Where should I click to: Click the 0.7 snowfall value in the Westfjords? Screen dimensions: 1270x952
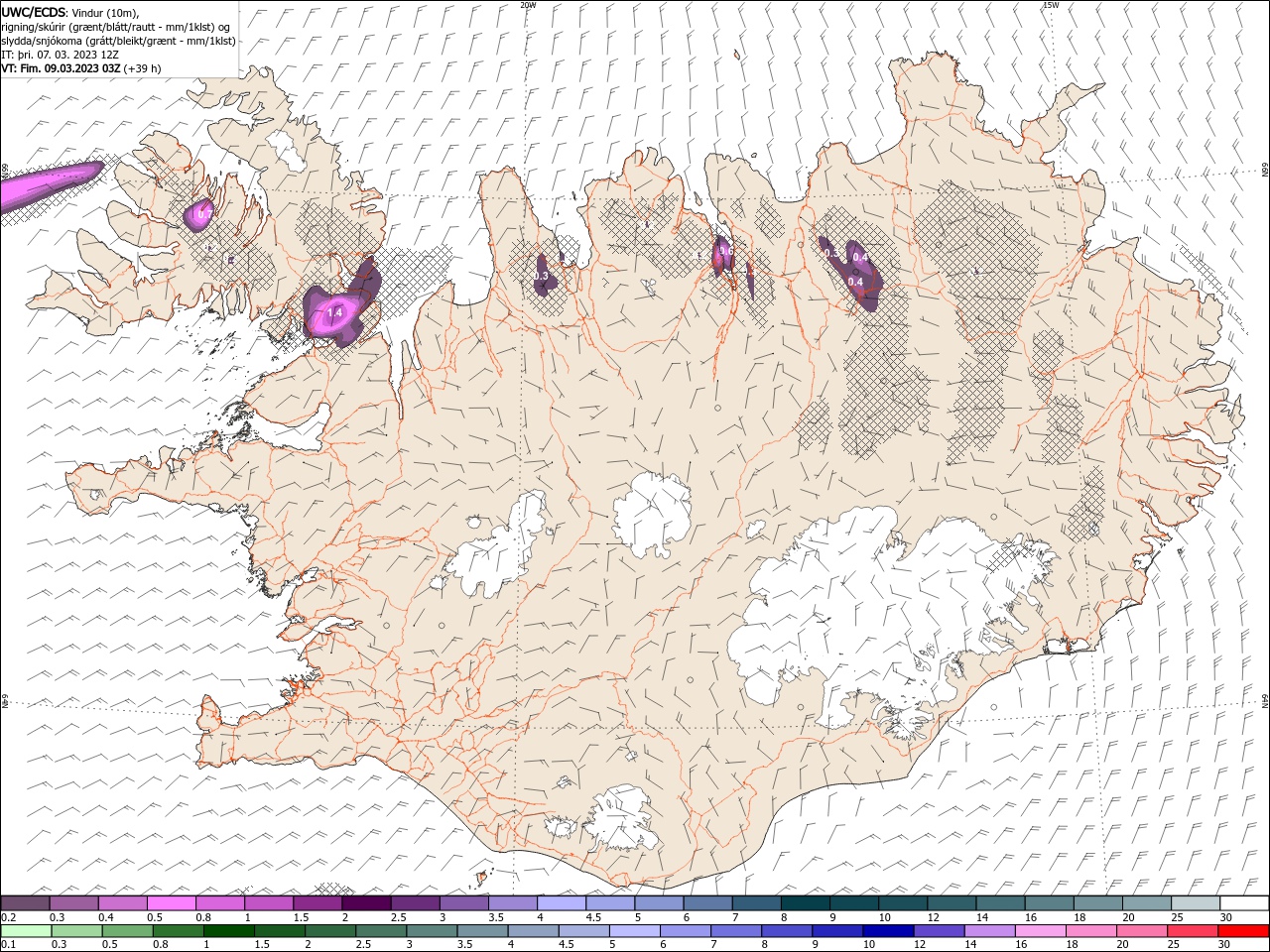pyautogui.click(x=202, y=214)
